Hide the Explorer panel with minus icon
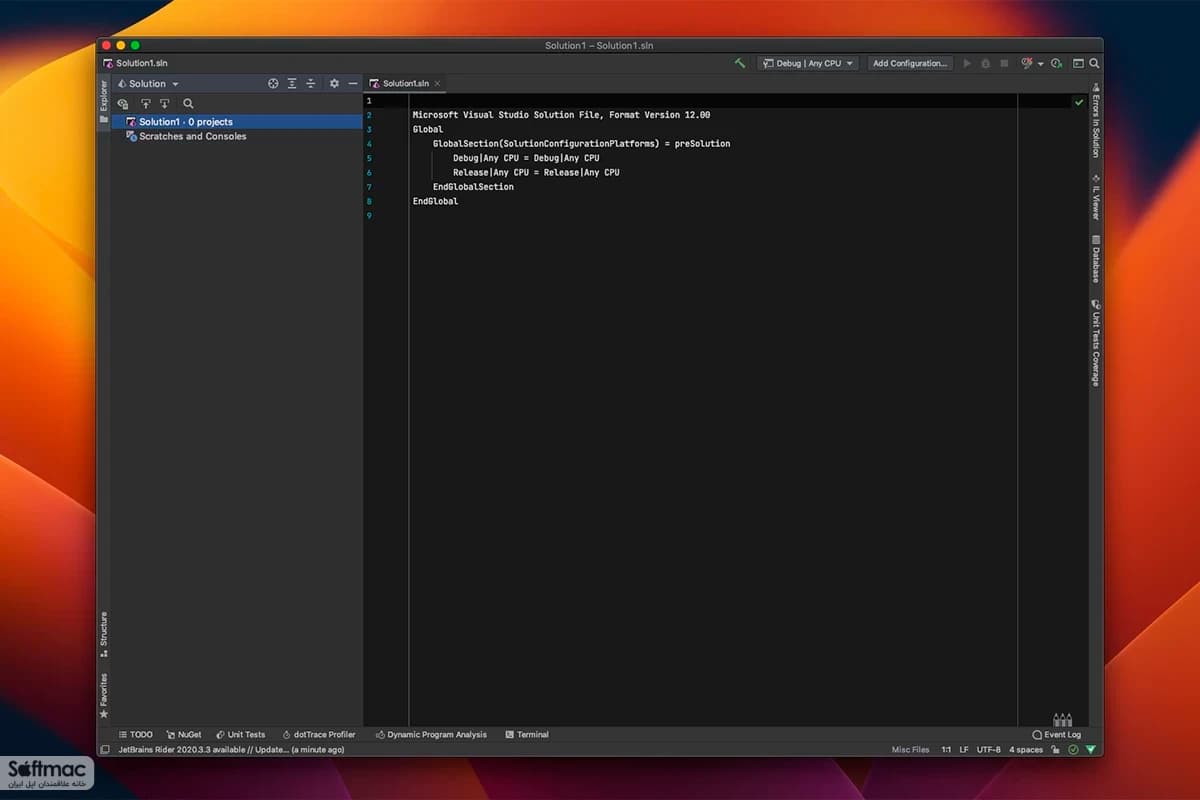Viewport: 1200px width, 800px height. 353,84
